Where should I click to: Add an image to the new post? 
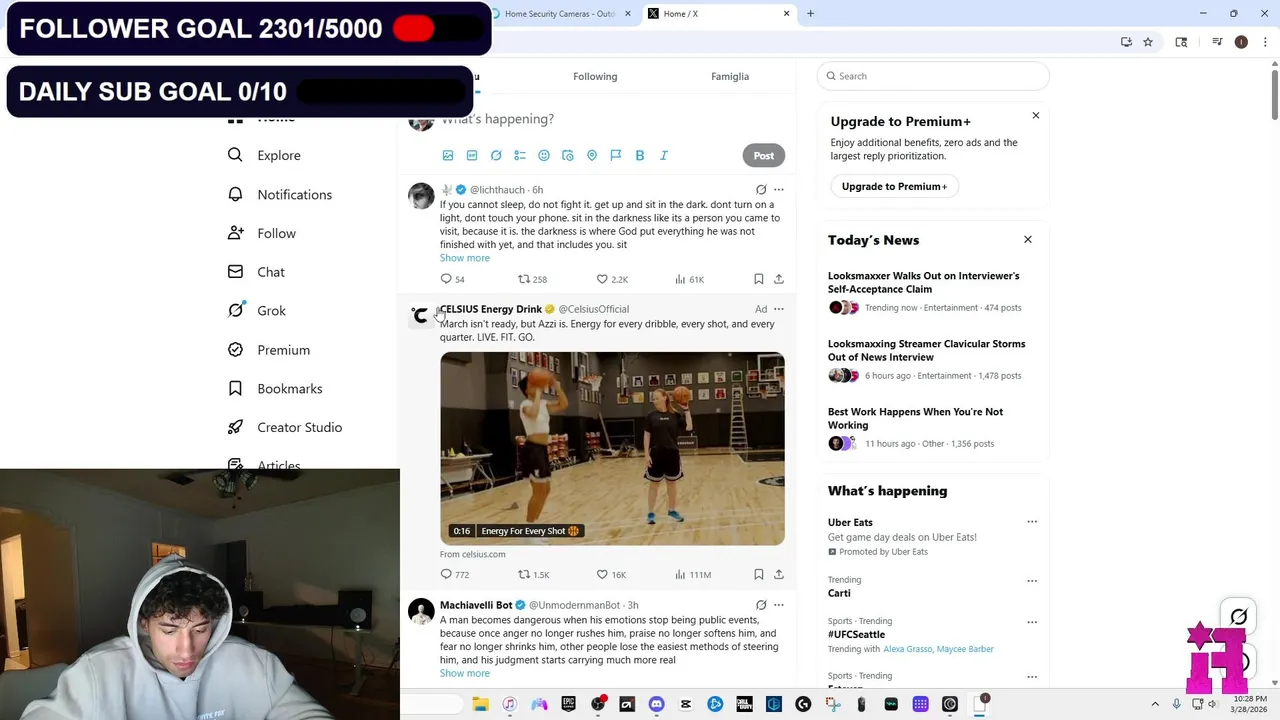click(x=448, y=155)
